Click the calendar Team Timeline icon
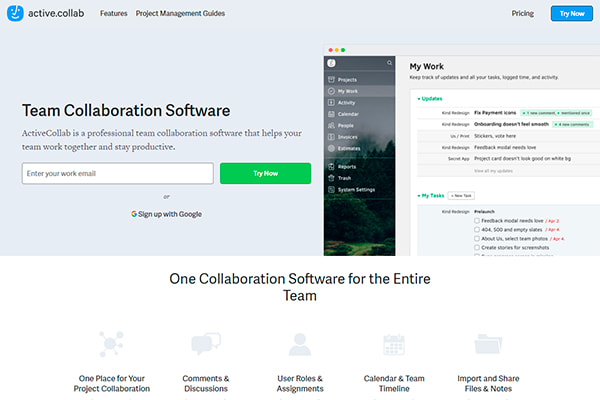The image size is (600, 400). click(394, 344)
